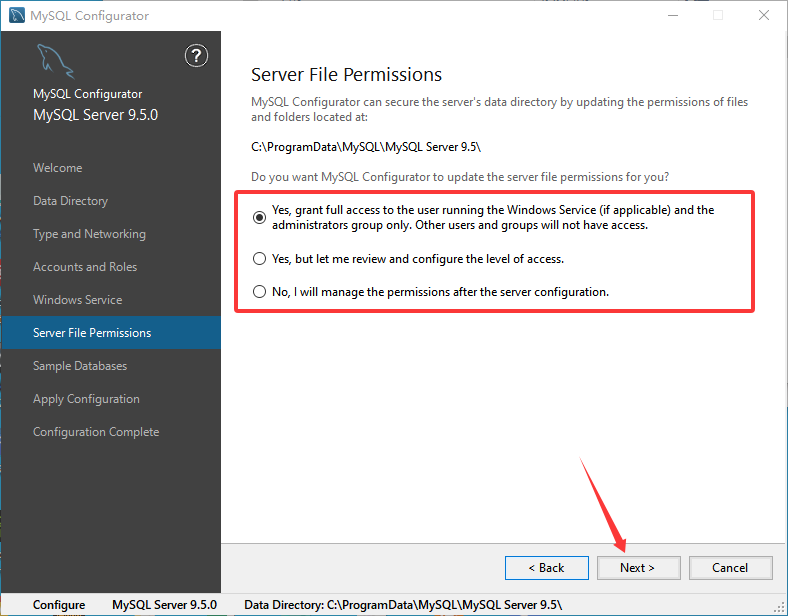788x616 pixels.
Task: Choose review and configure access radio option
Action: pos(261,258)
